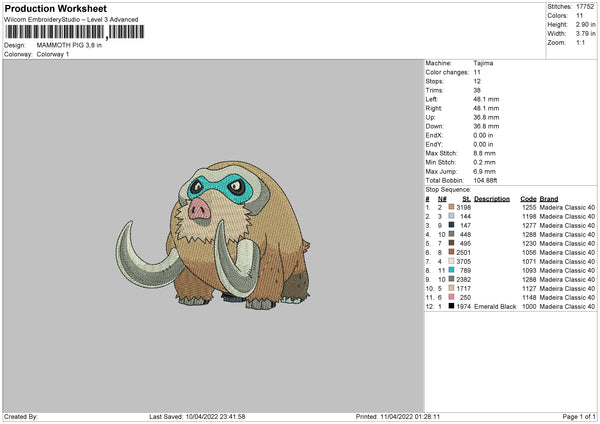This screenshot has width=600, height=424.
Task: Click the Down value '36.8 mm'
Action: (486, 126)
